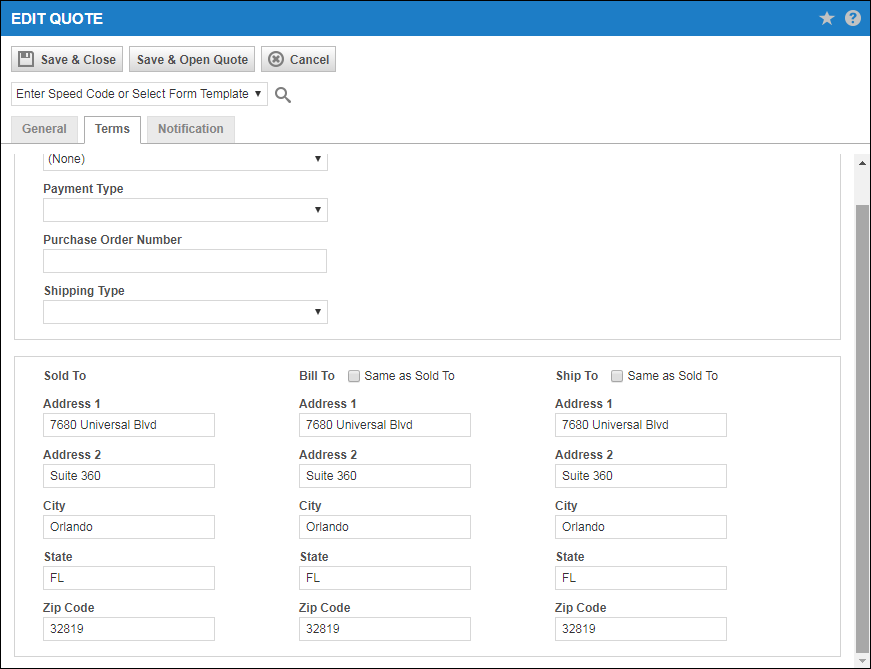Open the help question mark icon

(853, 18)
